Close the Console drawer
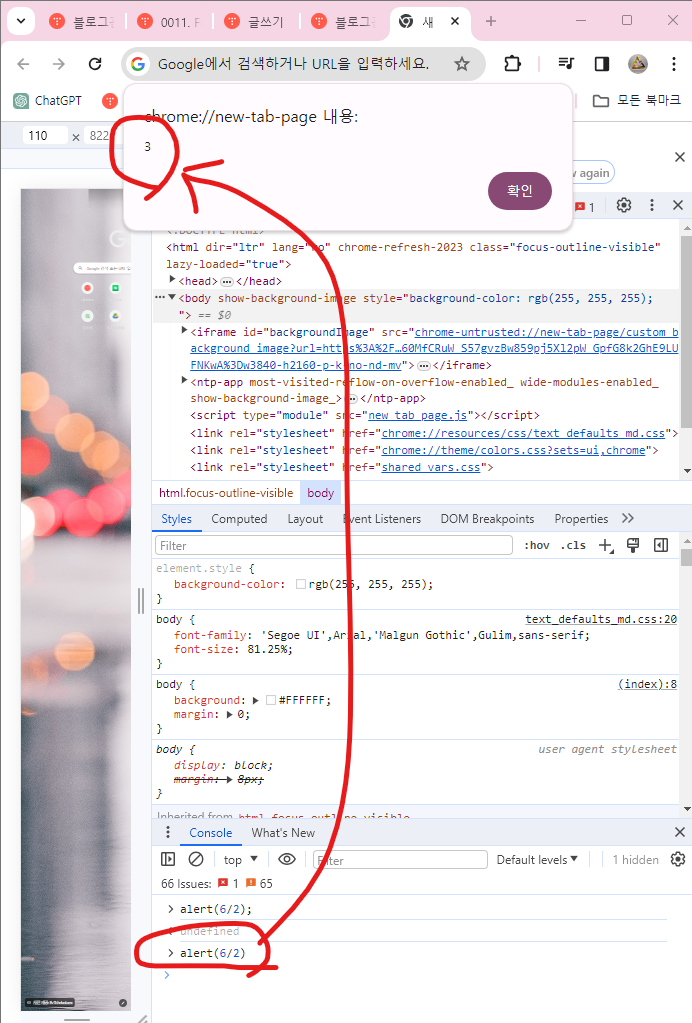Screen dimensions: 692x1023 (680, 832)
